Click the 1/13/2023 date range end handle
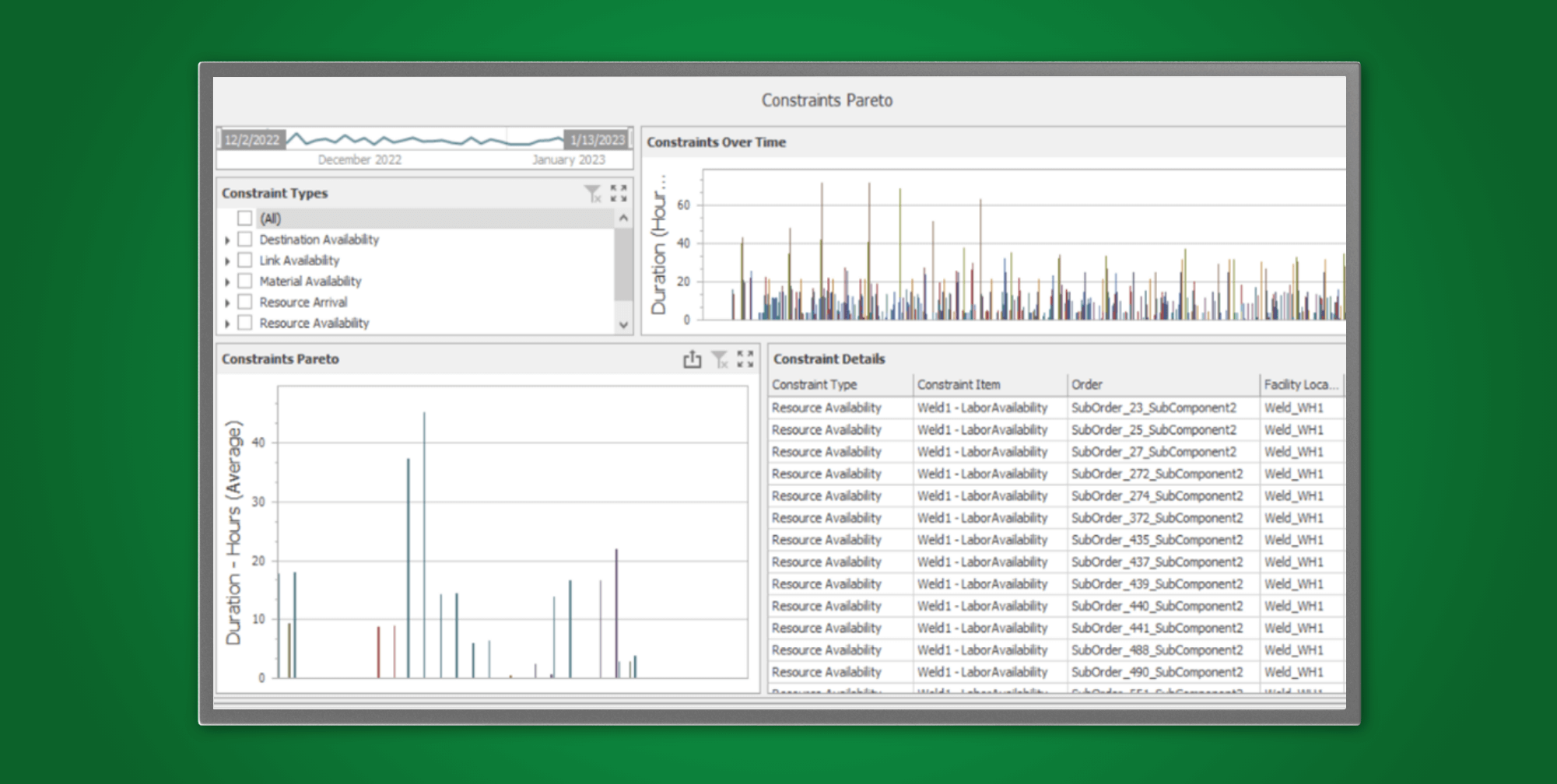The width and height of the screenshot is (1557, 784). 597,140
